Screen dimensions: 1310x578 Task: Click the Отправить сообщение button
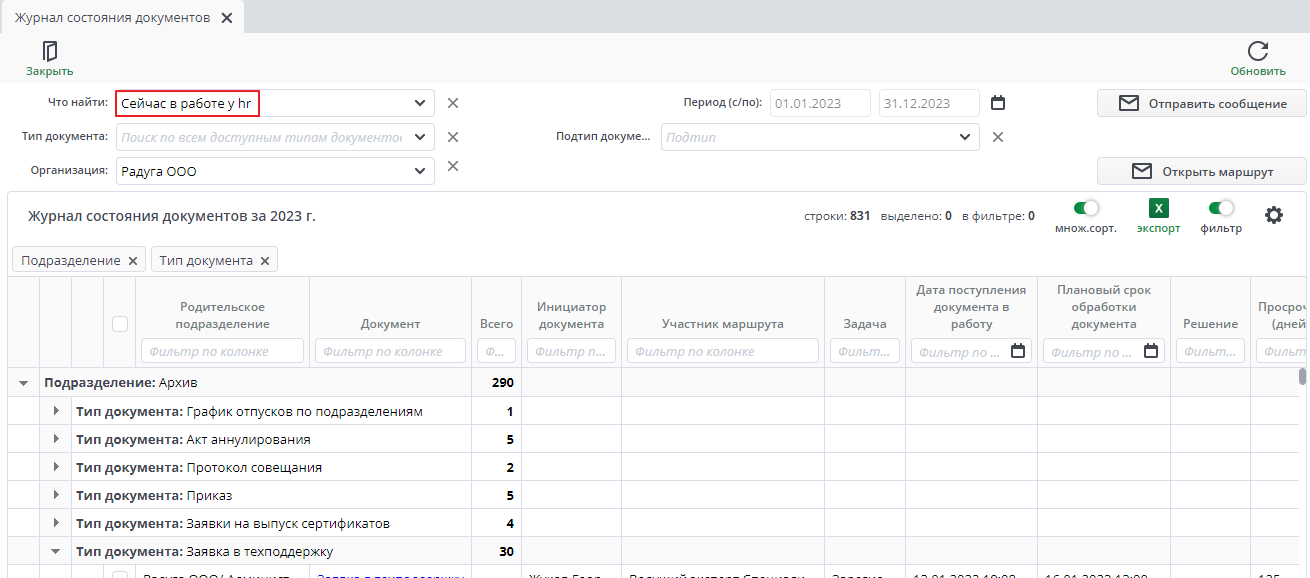(x=1201, y=103)
